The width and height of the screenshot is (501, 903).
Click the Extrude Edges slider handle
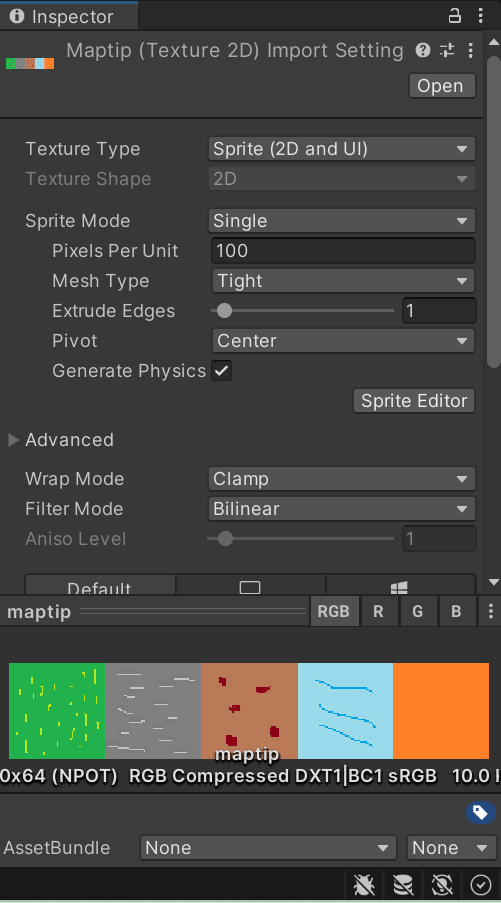[225, 311]
